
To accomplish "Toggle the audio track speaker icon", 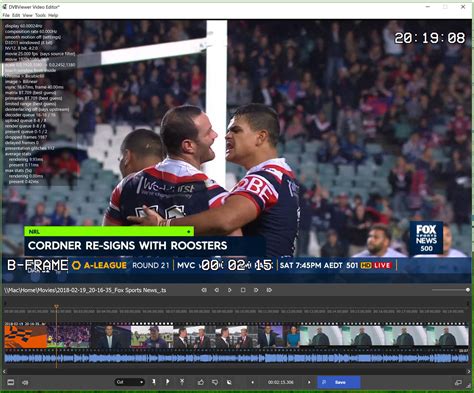I will [25, 382].
